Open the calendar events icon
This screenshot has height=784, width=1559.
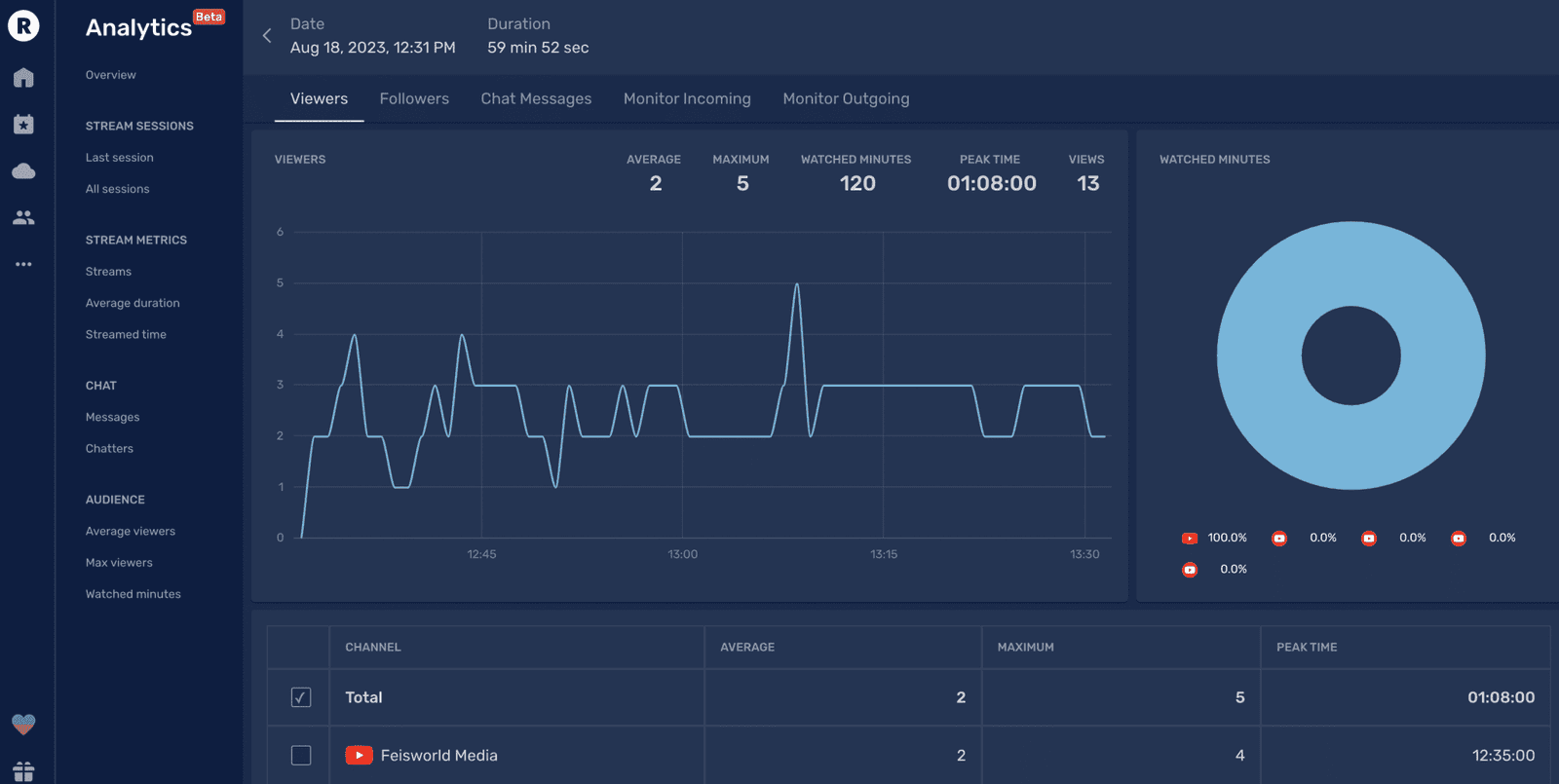pyautogui.click(x=23, y=124)
